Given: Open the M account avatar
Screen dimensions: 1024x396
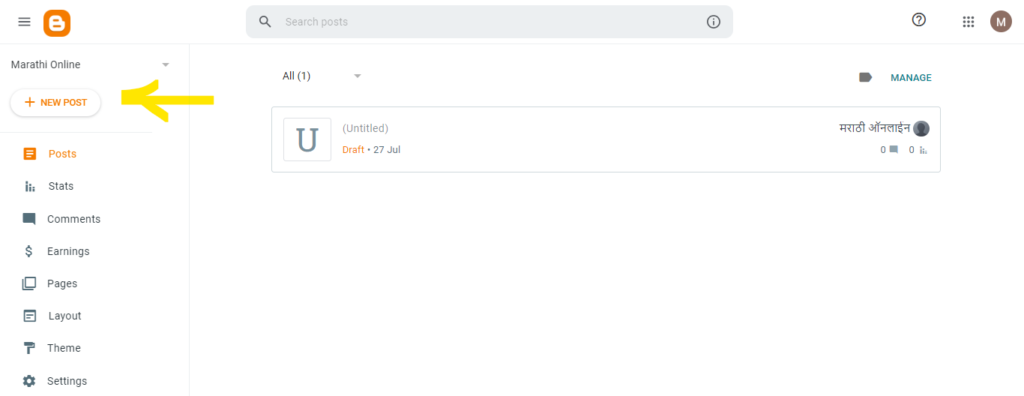Looking at the screenshot, I should click(x=1000, y=22).
